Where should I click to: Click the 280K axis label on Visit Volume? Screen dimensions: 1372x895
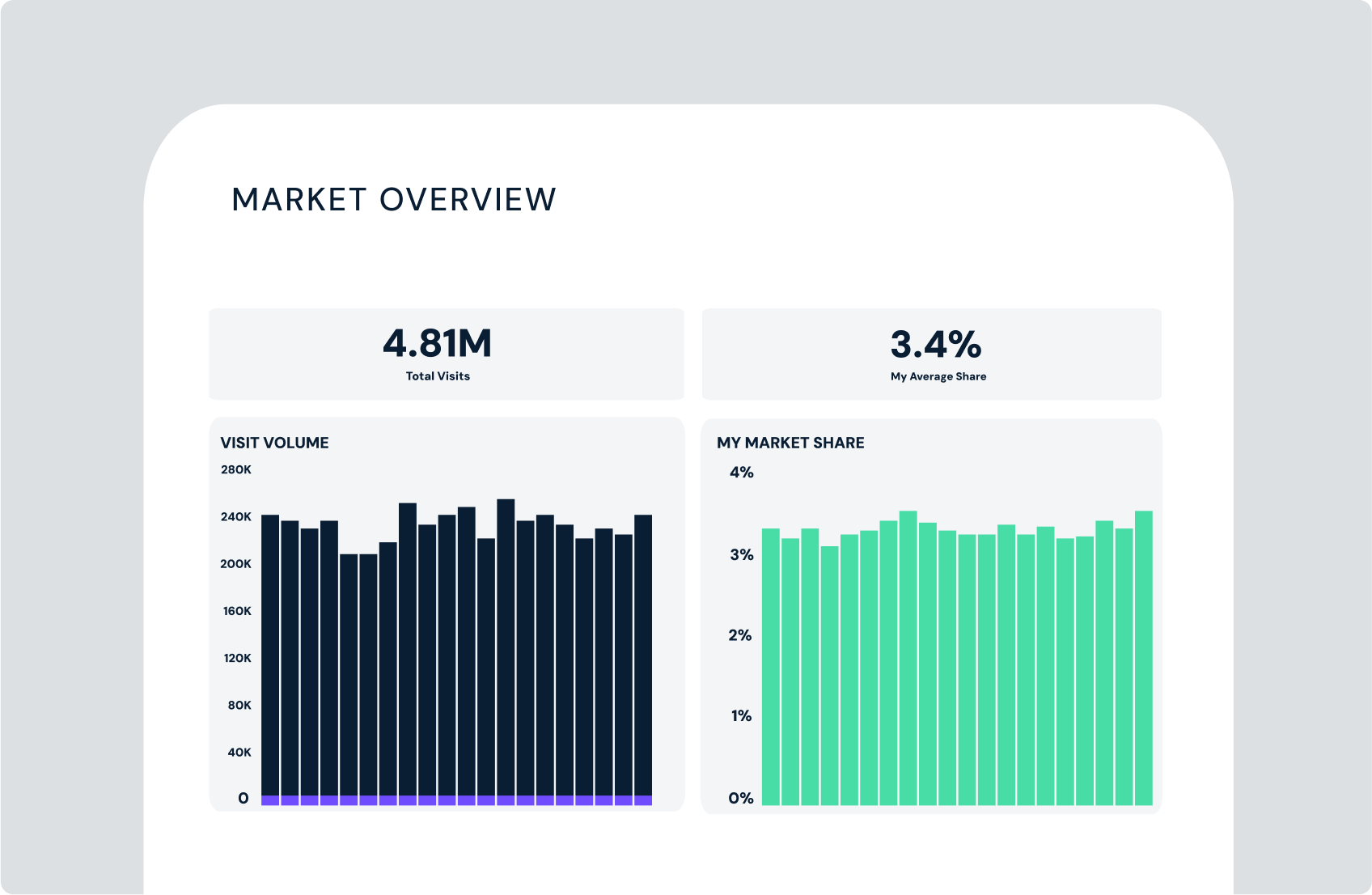[x=237, y=468]
